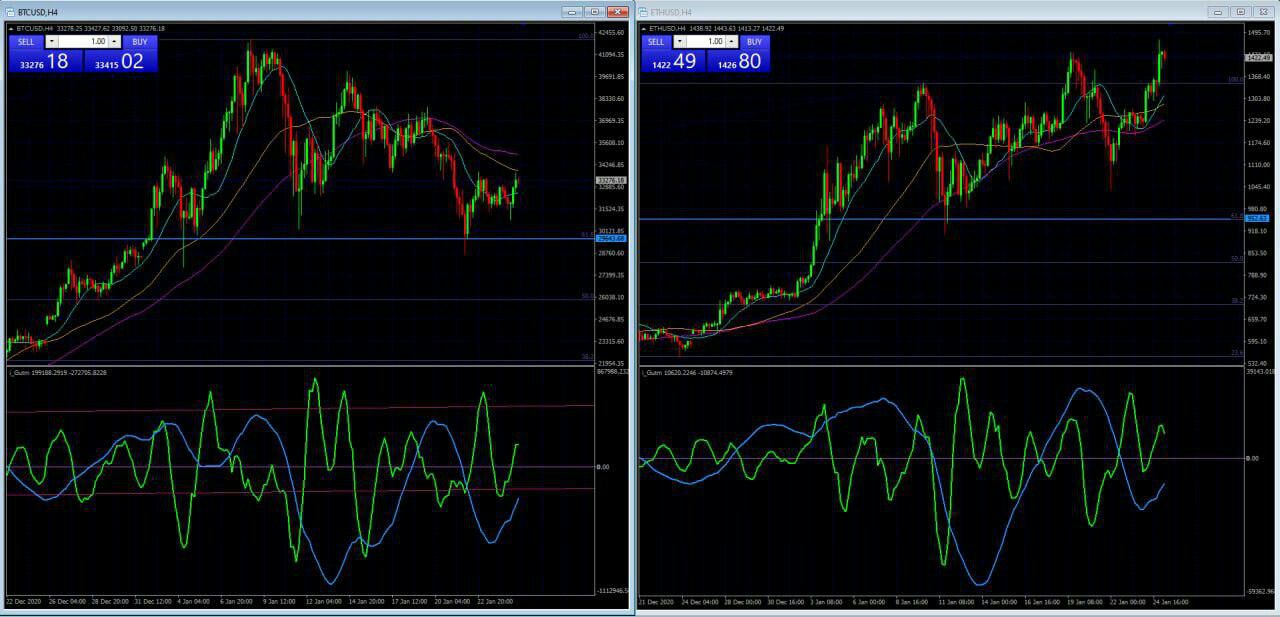Click the BTCUSD,H4 window title icon
The image size is (1280, 617).
[x=11, y=12]
